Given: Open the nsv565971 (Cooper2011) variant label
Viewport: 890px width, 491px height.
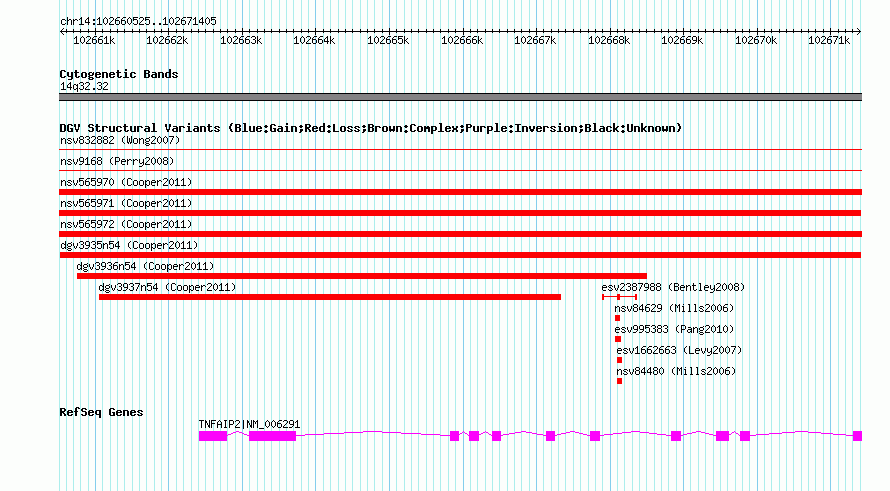Looking at the screenshot, I should tap(126, 203).
